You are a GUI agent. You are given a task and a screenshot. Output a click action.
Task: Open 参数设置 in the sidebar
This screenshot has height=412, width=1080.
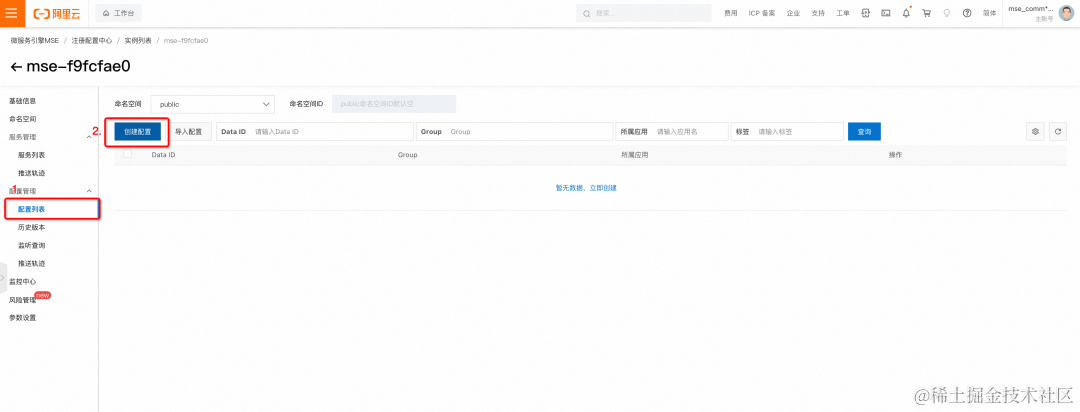click(23, 318)
